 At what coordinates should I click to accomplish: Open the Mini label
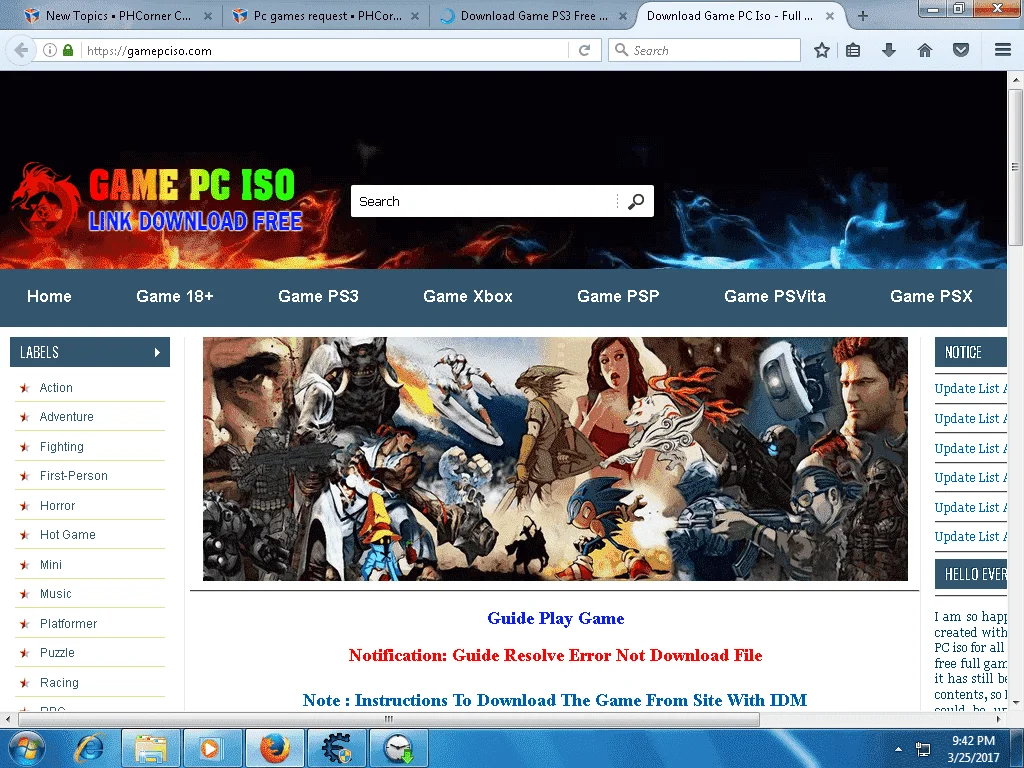pos(50,565)
